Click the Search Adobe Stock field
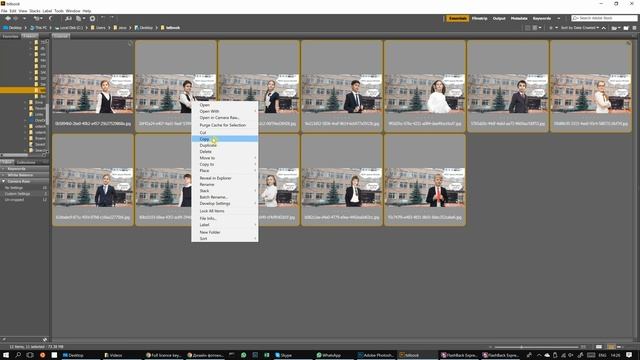The width and height of the screenshot is (640, 360). coord(604,18)
